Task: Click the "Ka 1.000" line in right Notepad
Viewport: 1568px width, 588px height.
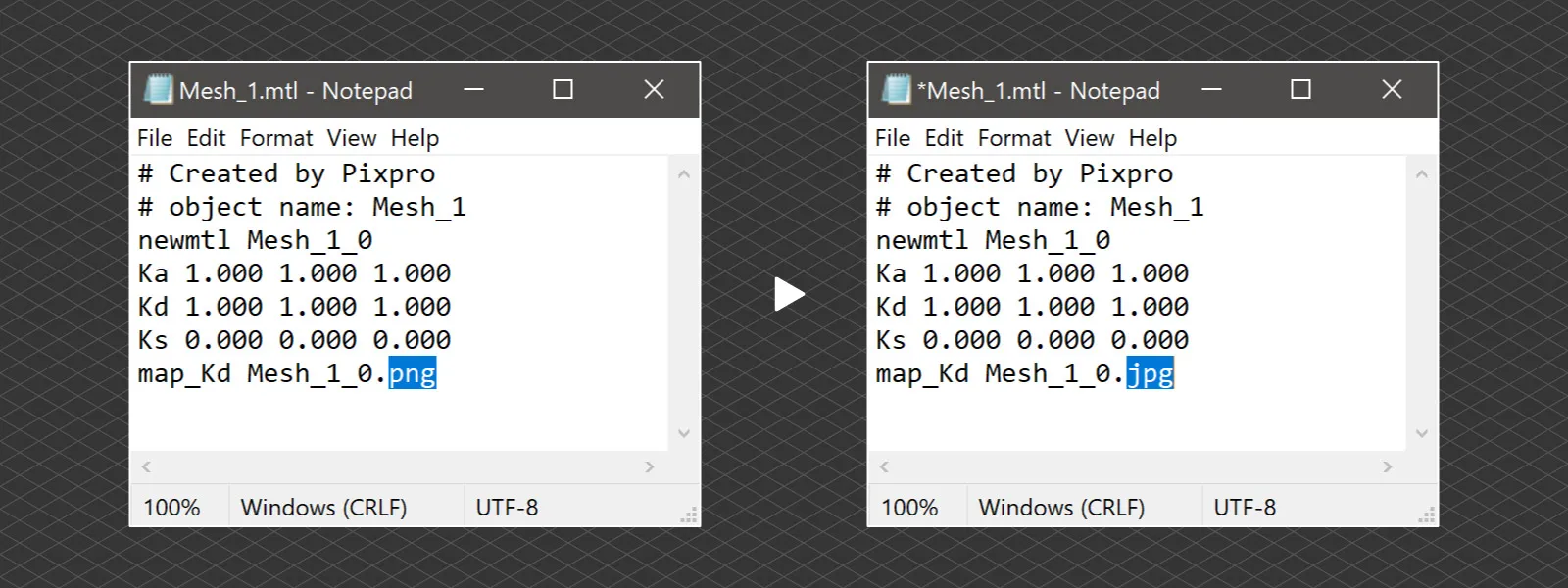Action: pyautogui.click(x=1032, y=273)
